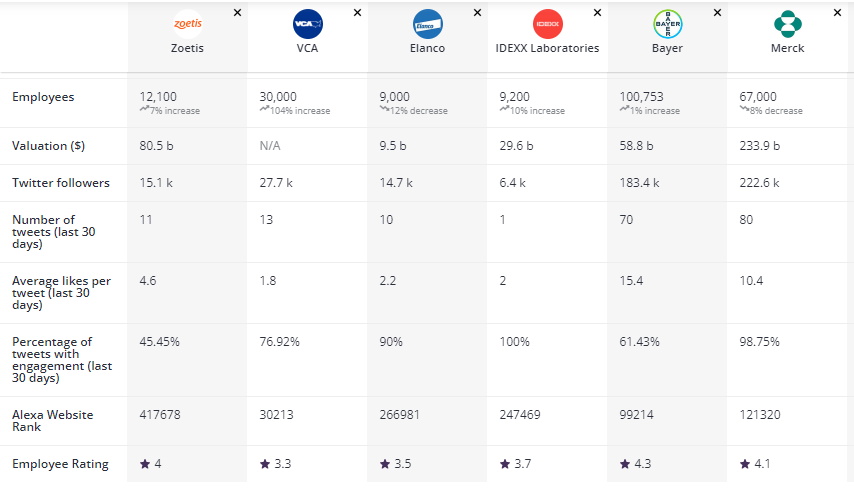Screen dimensions: 854x493
Task: Close the Elanco comparison column
Action: (x=477, y=13)
